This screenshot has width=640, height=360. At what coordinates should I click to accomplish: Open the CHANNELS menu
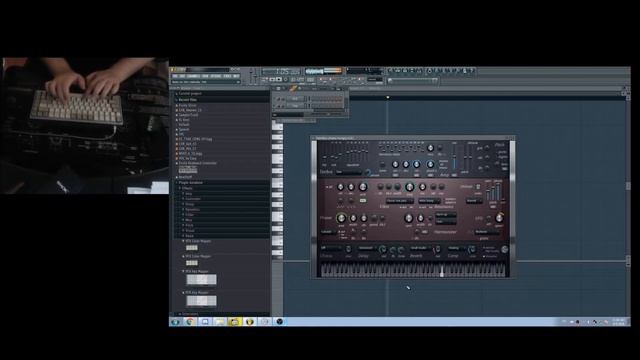193,76
